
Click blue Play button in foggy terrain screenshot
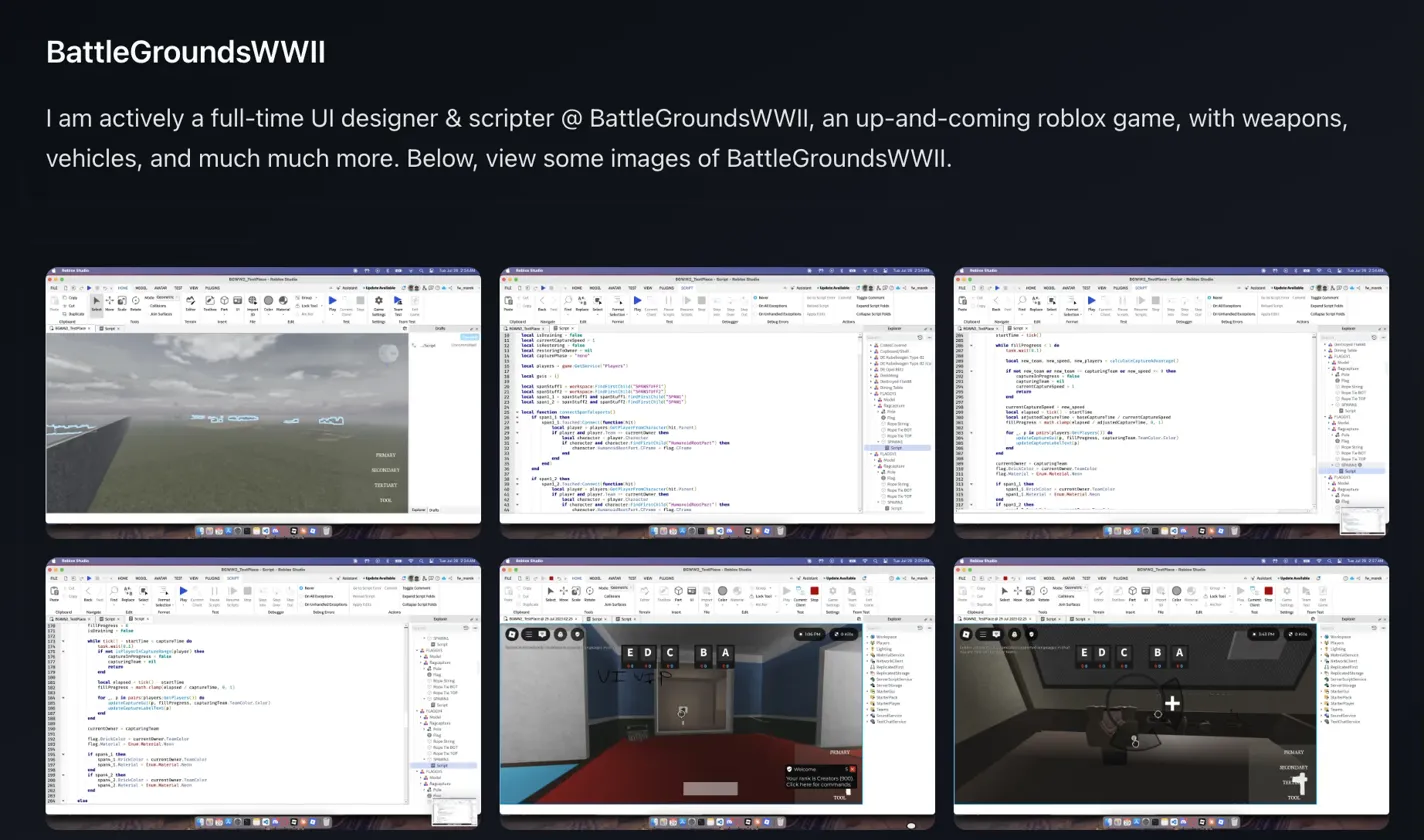(333, 300)
